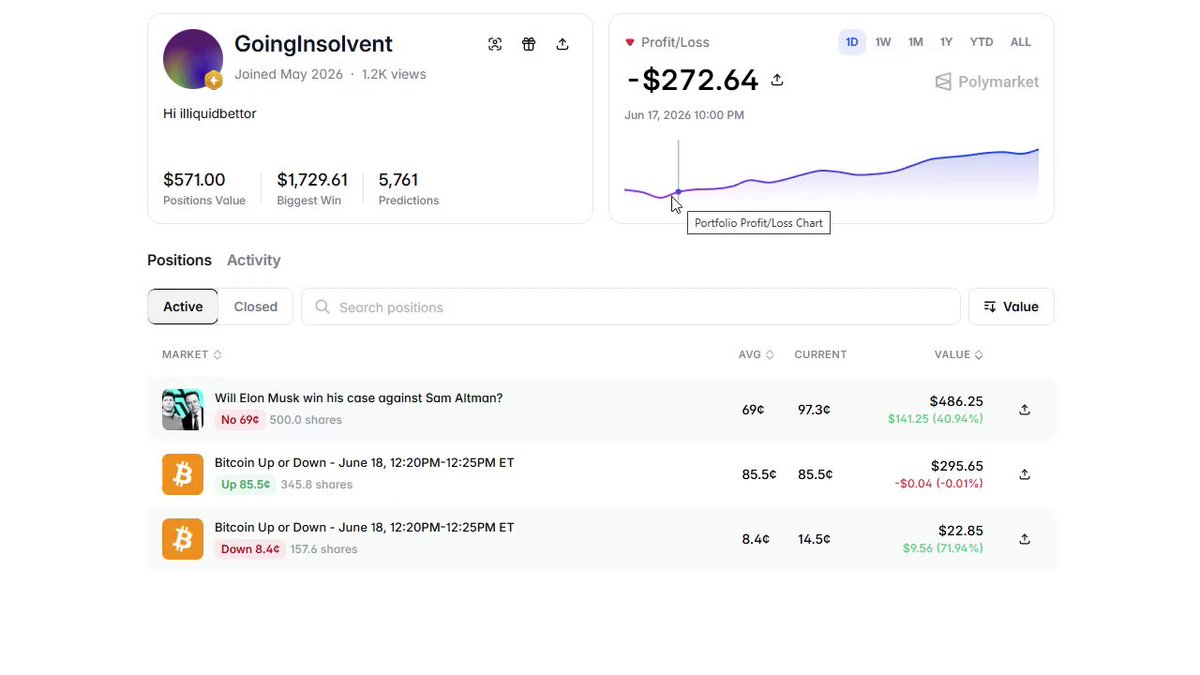1200x675 pixels.
Task: Click the red heart icon next to Profit/Loss
Action: point(630,42)
